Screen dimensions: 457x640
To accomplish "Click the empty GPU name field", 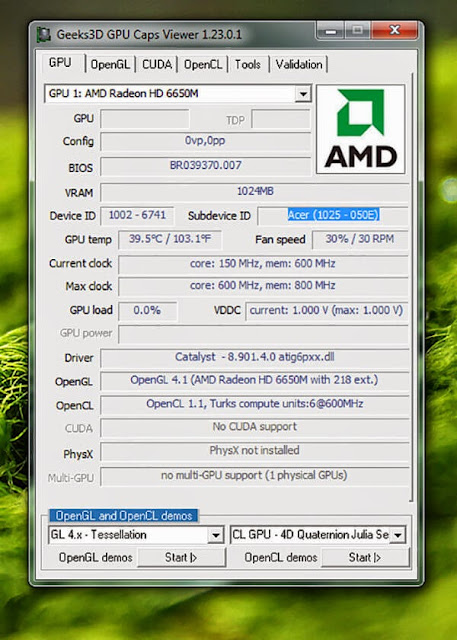I will [145, 119].
